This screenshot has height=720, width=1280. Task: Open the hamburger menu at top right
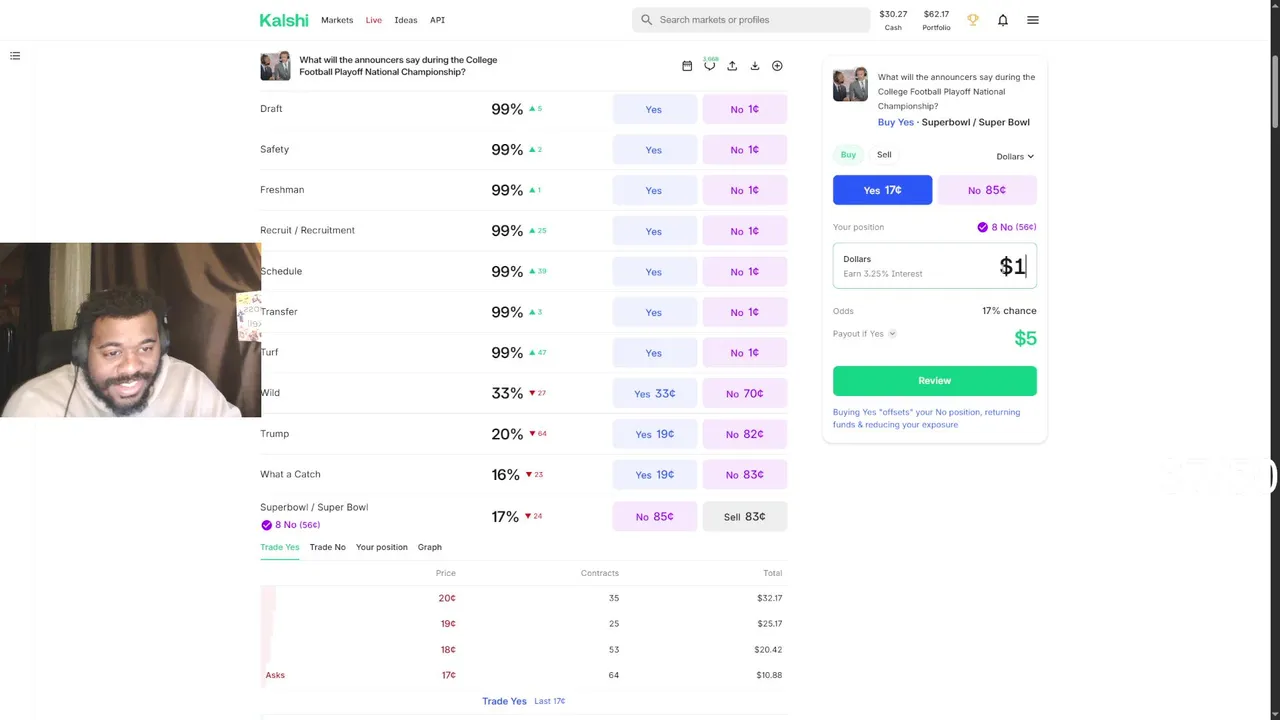tap(1033, 20)
